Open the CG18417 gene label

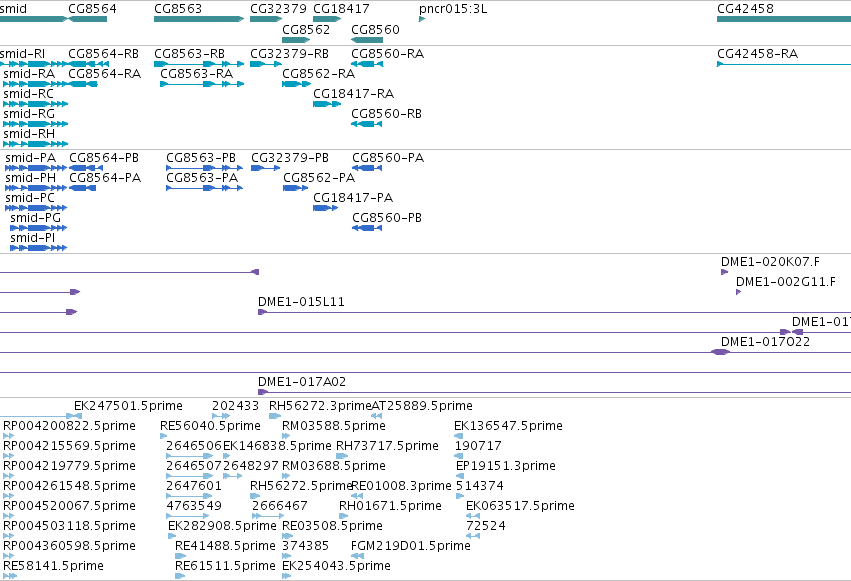pos(341,9)
